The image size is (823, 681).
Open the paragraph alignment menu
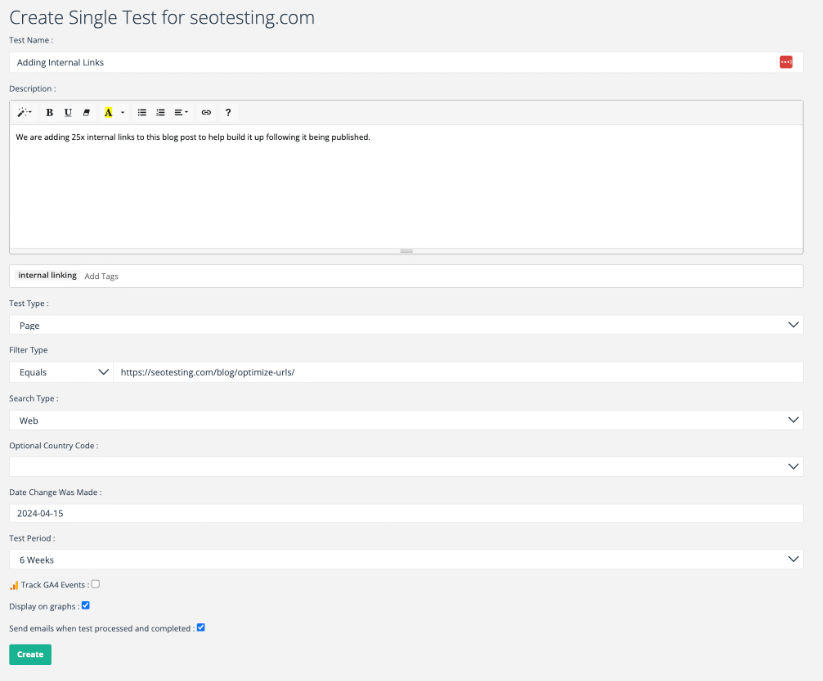pos(181,112)
